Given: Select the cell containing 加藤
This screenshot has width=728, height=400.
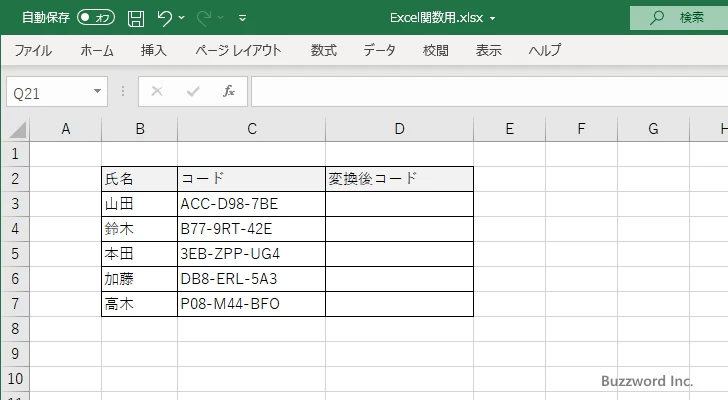Looking at the screenshot, I should [139, 279].
